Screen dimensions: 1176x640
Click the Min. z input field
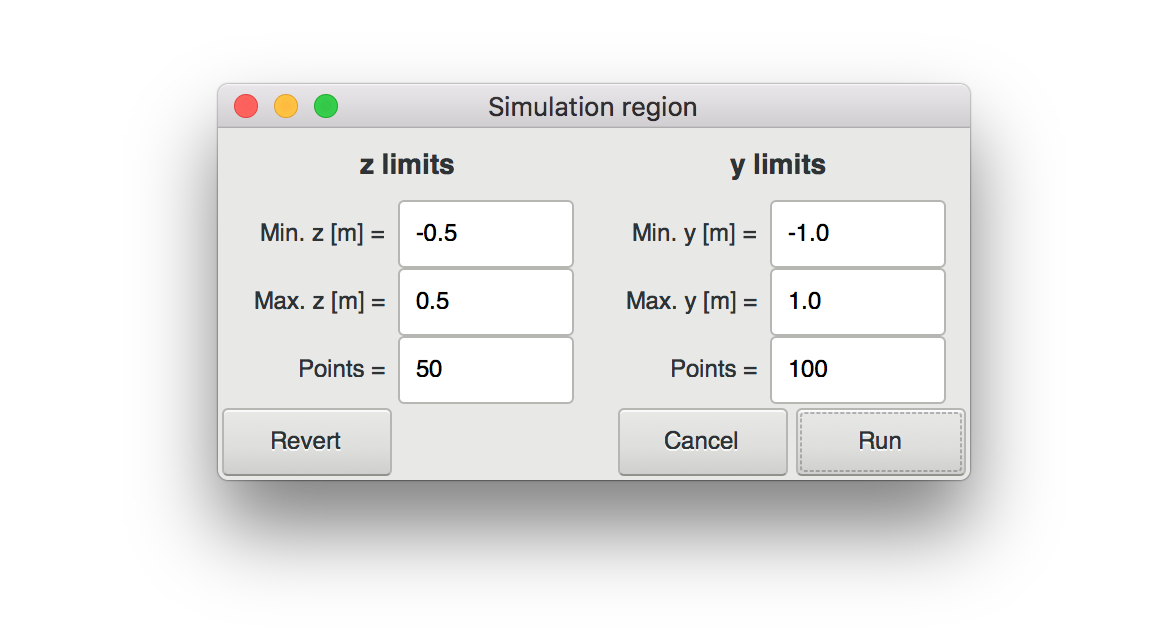coord(486,234)
